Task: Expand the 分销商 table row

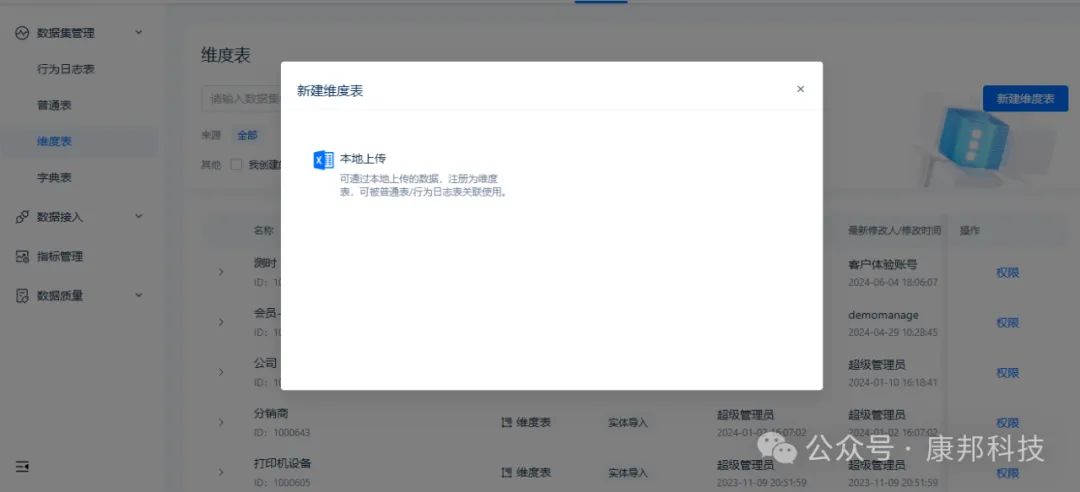Action: [221, 422]
